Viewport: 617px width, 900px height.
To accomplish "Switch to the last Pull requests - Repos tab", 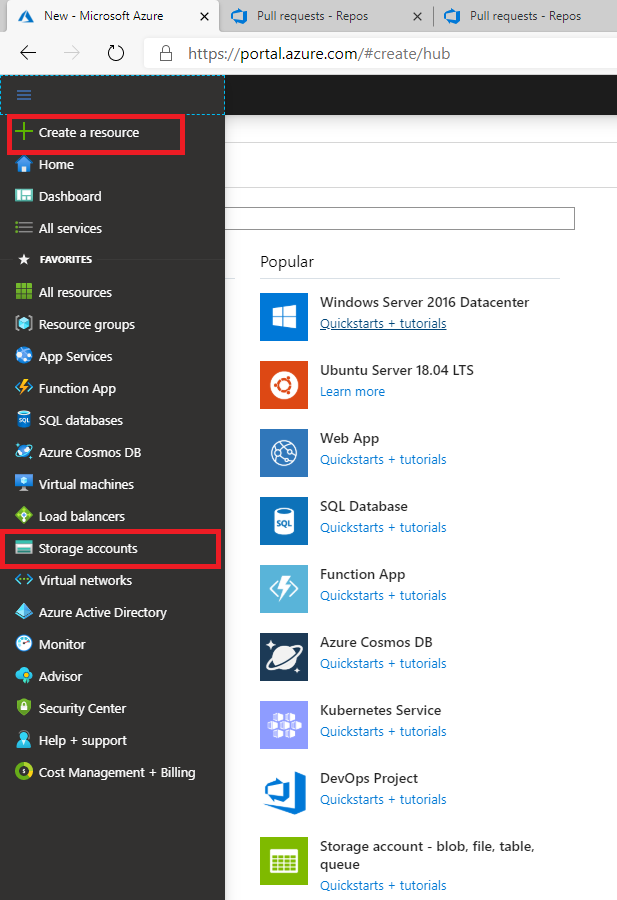I will point(525,16).
